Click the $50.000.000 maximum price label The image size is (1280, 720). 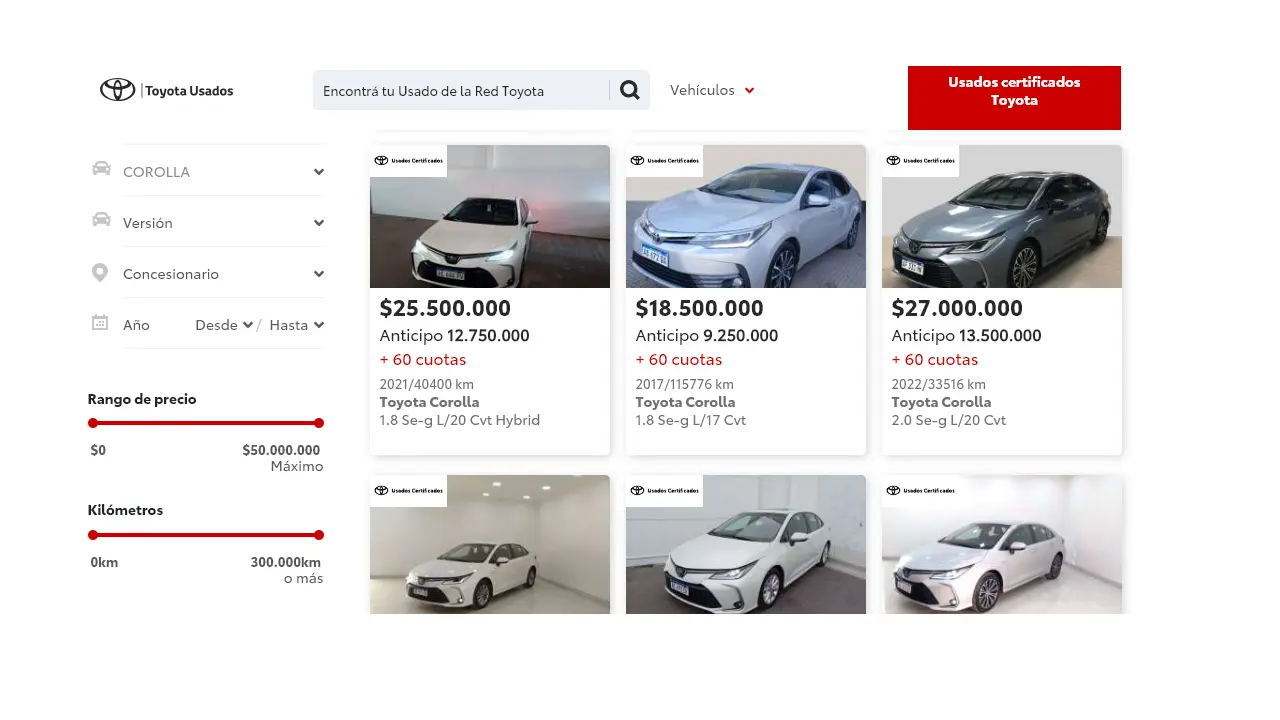[x=281, y=450]
